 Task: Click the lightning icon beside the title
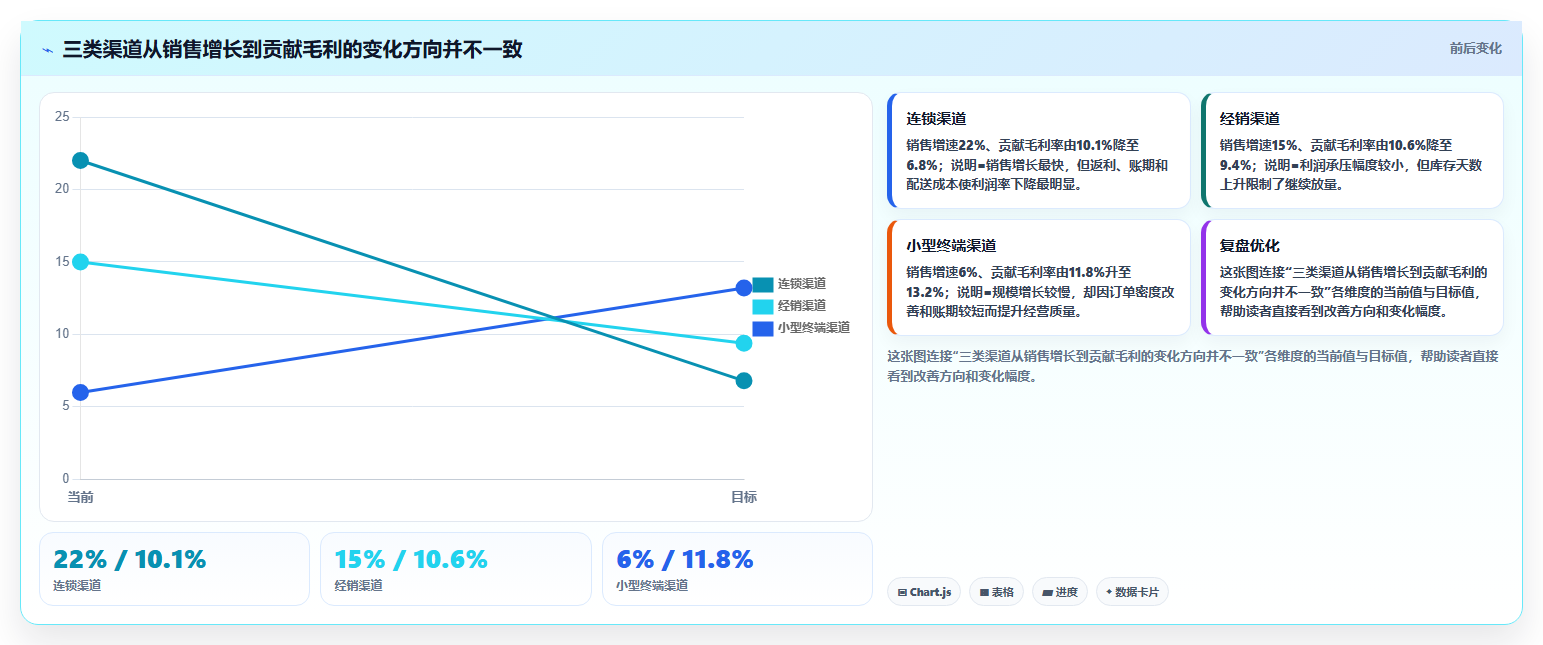point(47,50)
